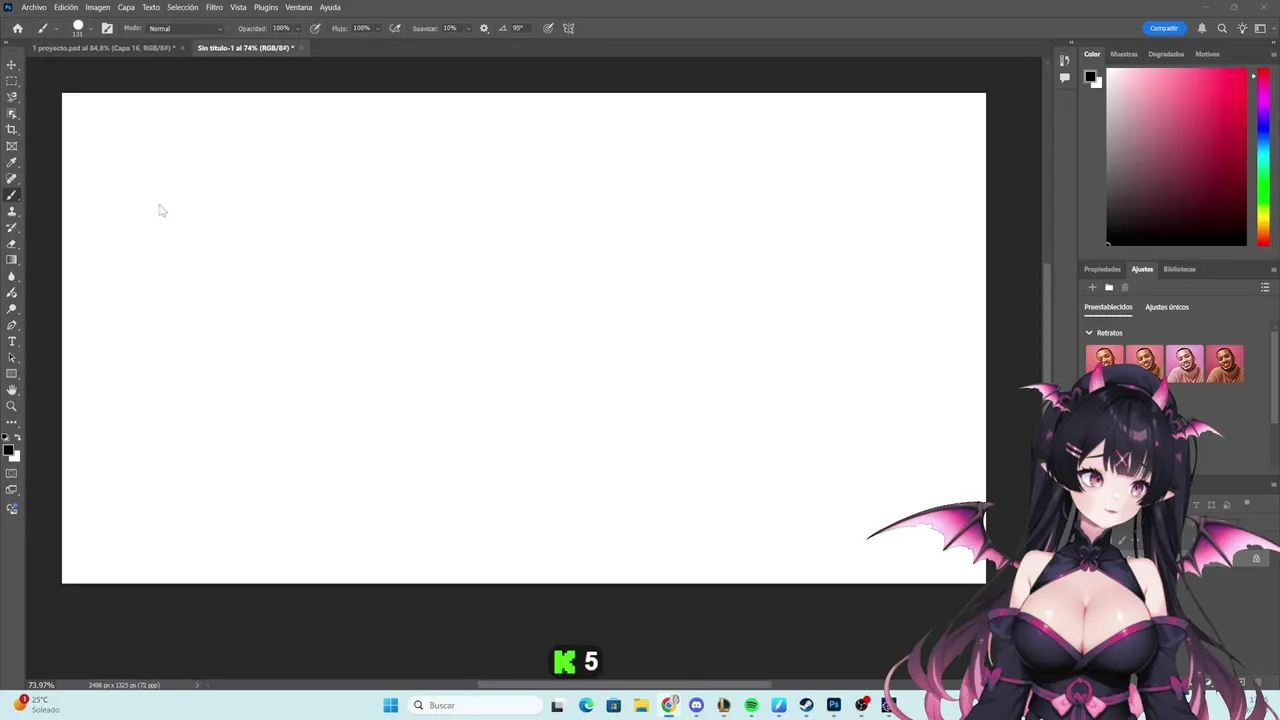This screenshot has width=1280, height=720.
Task: Click the Compartir button
Action: 1164,28
